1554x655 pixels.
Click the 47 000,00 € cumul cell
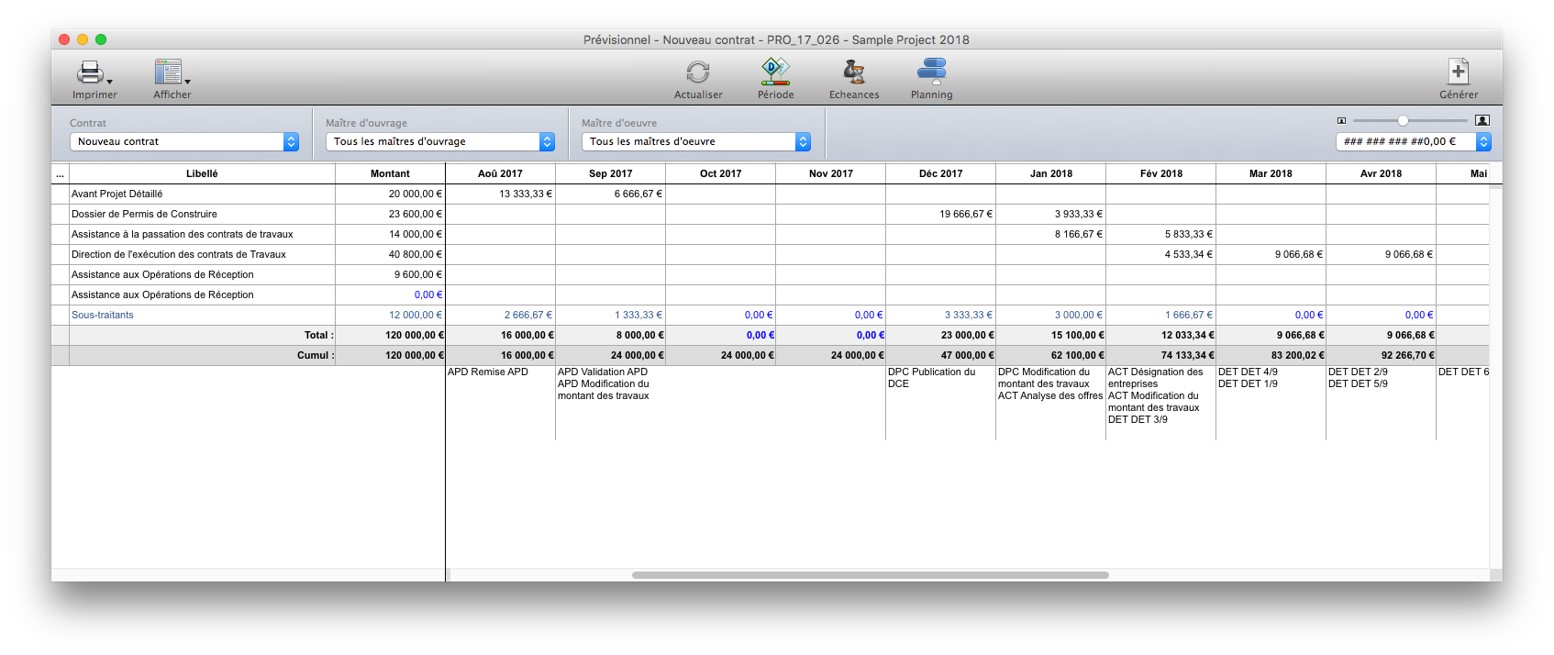(940, 355)
